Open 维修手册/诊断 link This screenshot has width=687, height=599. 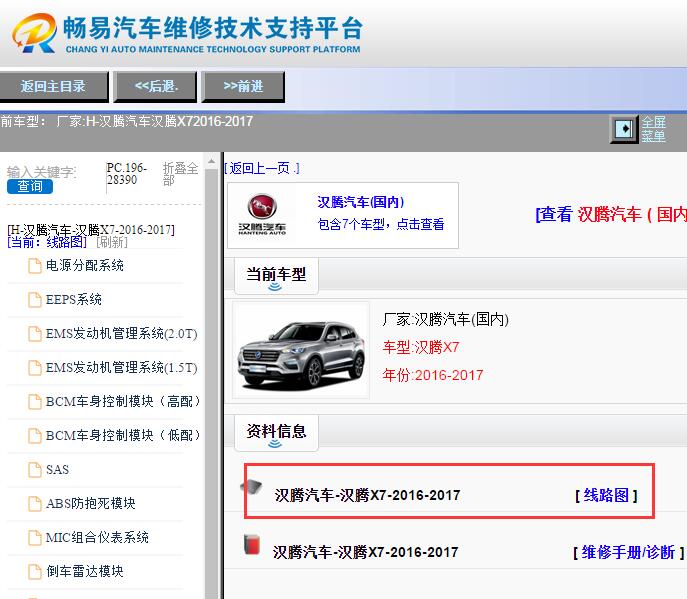[628, 552]
